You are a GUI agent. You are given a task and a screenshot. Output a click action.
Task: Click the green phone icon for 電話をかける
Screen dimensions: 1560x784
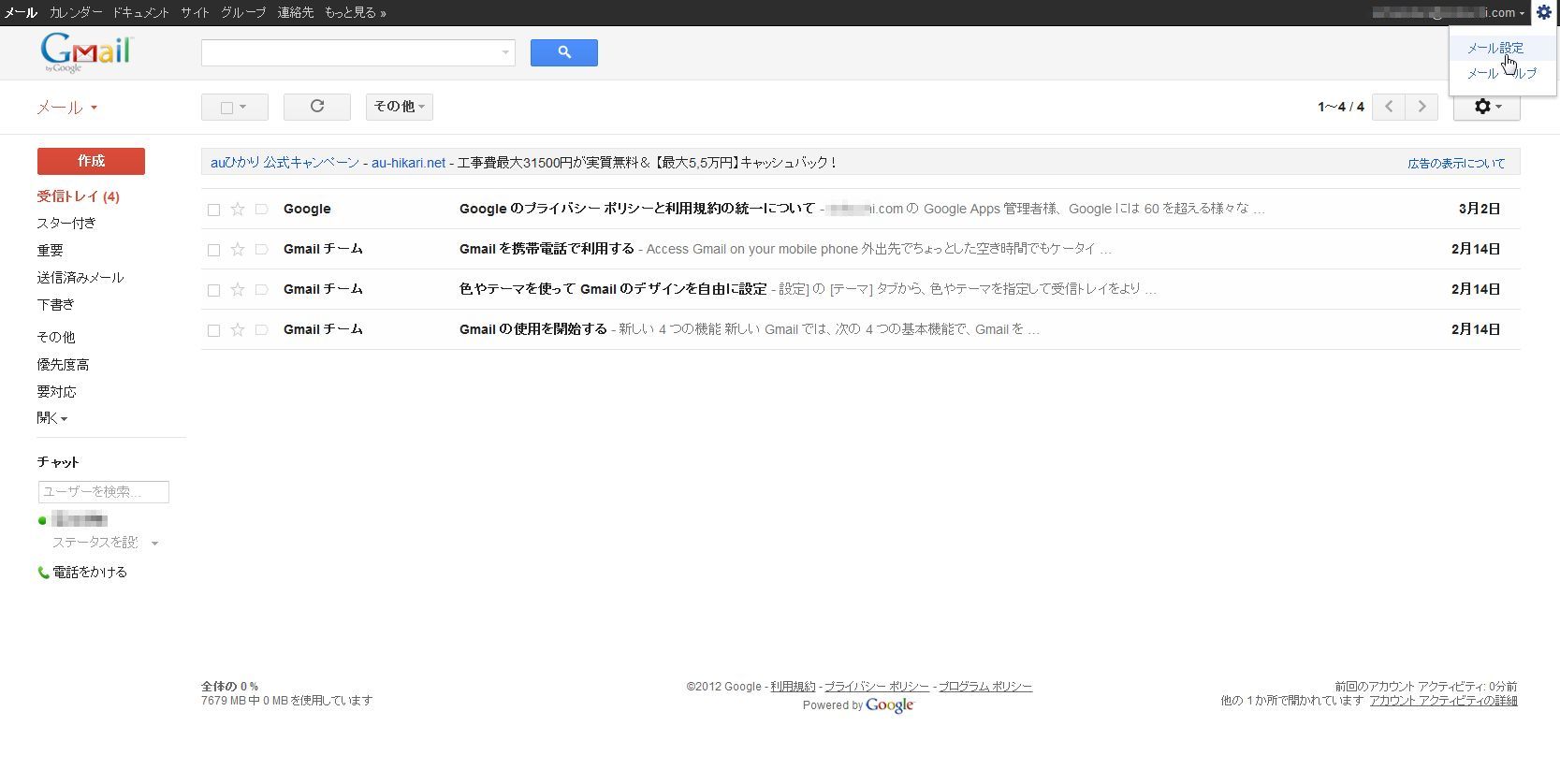[43, 573]
